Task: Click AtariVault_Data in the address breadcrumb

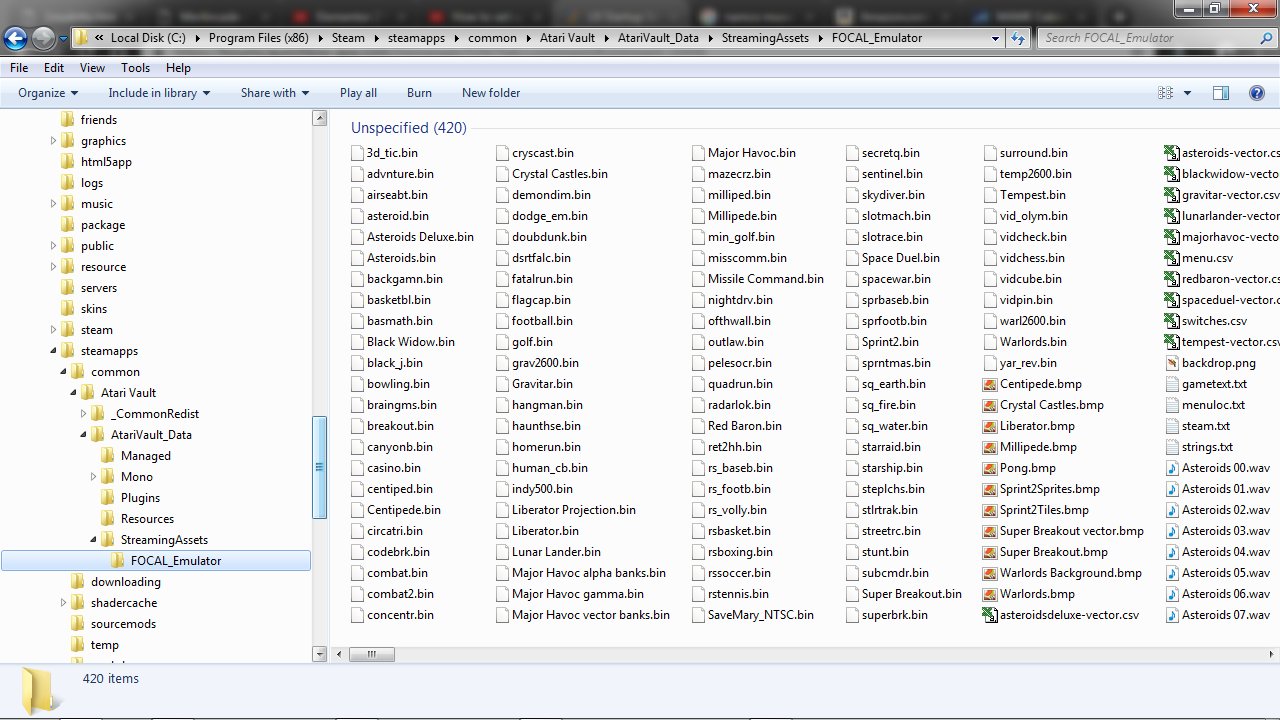Action: [658, 38]
